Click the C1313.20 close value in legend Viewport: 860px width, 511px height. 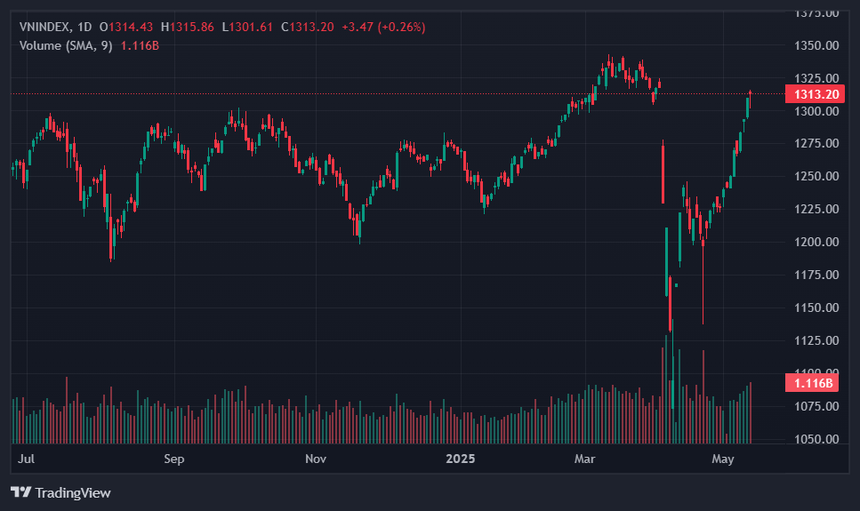pos(307,27)
